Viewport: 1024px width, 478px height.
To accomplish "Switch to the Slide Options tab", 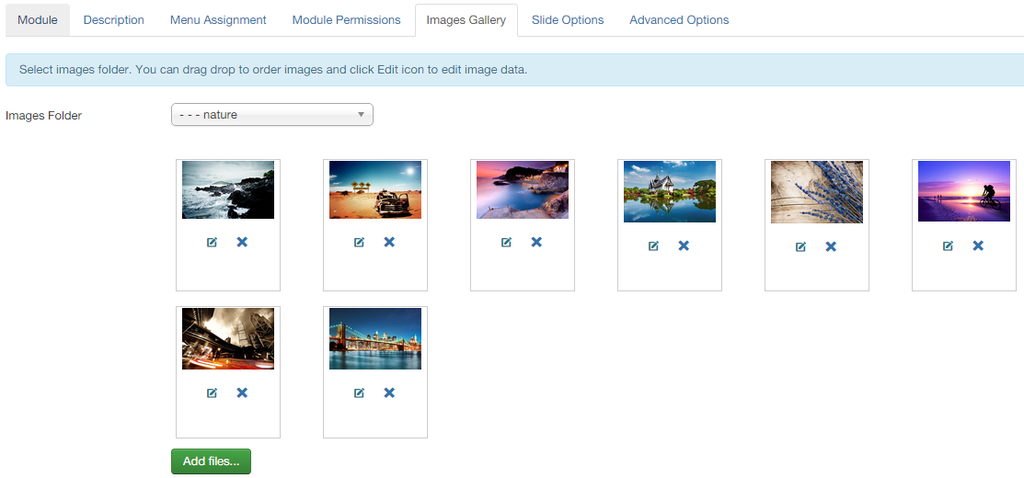I will 567,20.
